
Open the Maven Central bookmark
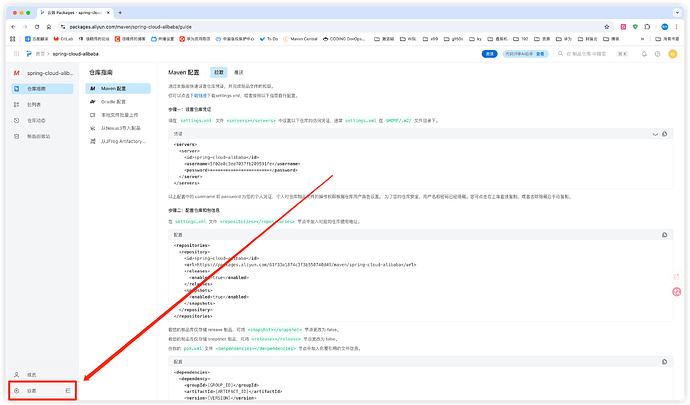tap(300, 39)
